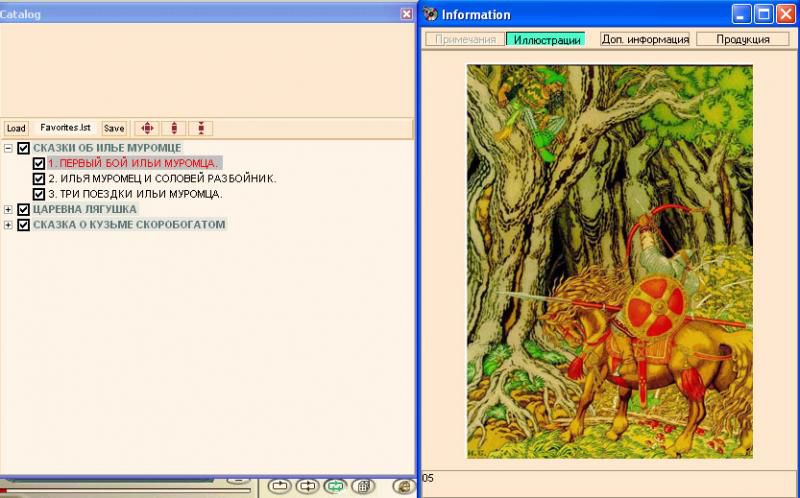800x498 pixels.
Task: Expand the ЦАРЕВНА ЛЯГУШКА tree node
Action: click(9, 209)
